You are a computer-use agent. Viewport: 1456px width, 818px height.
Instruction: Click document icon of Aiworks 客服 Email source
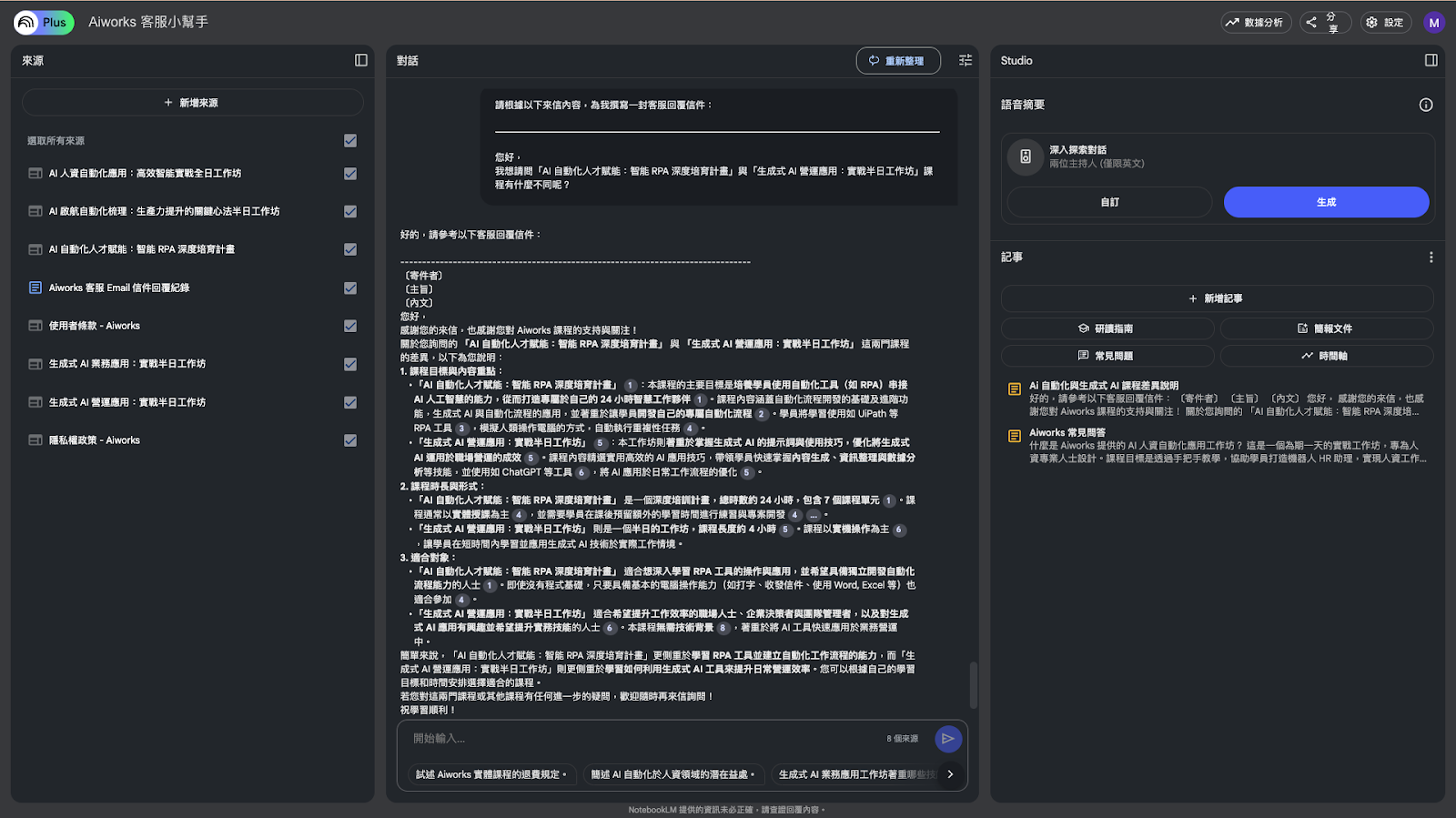click(x=35, y=288)
